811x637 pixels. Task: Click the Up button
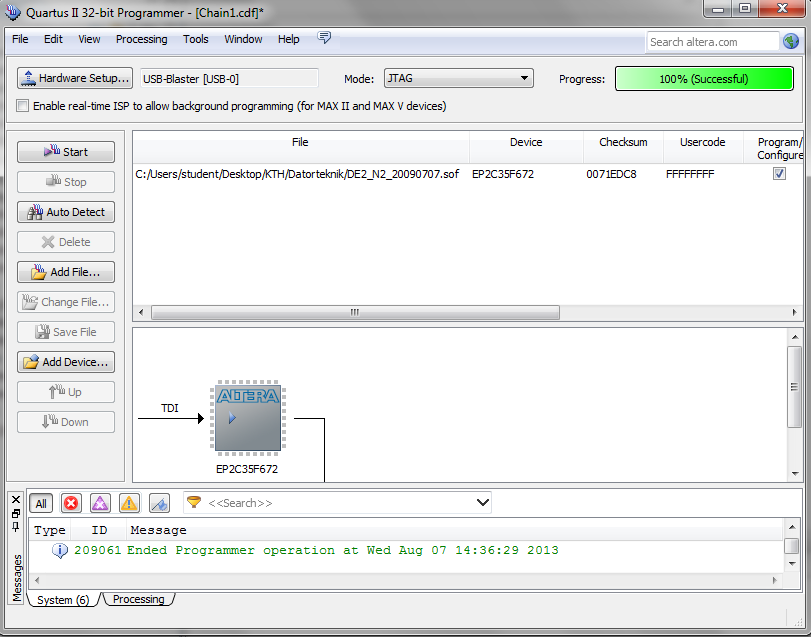pos(66,392)
